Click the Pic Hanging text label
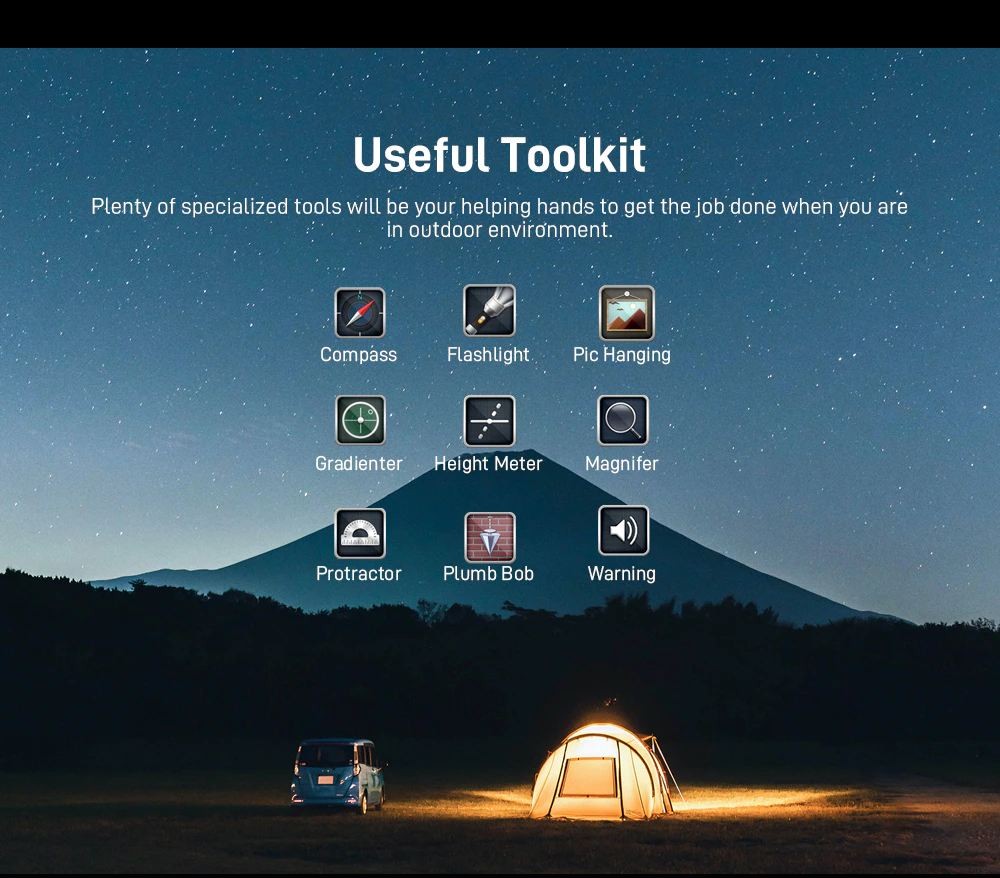The height and width of the screenshot is (878, 1000). point(622,355)
